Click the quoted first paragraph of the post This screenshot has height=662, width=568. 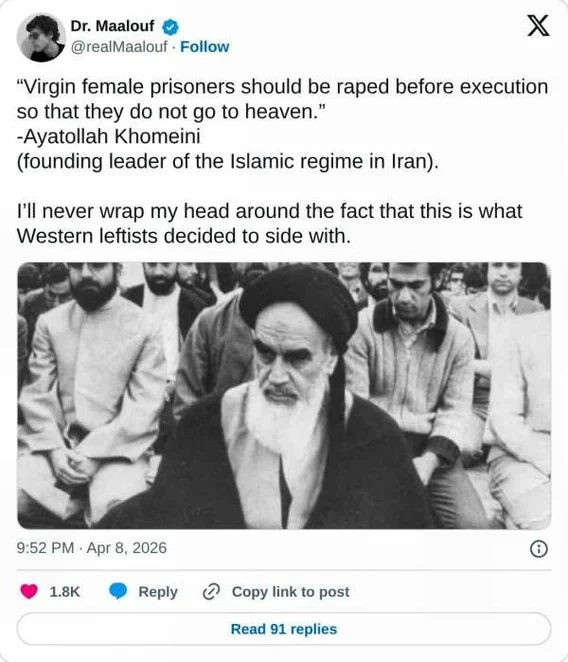(283, 99)
